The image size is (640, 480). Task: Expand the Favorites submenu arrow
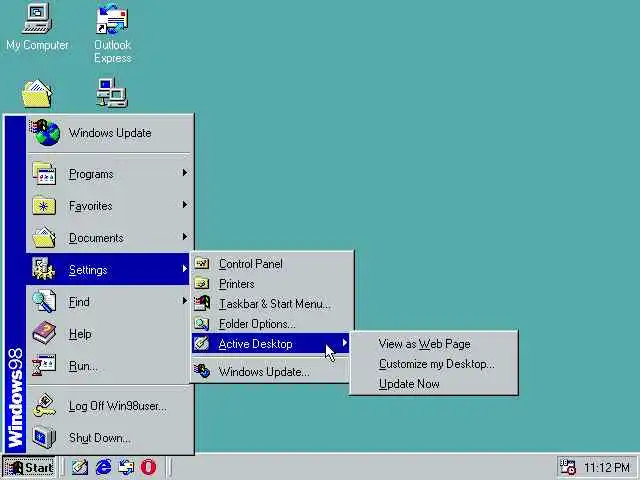click(185, 205)
